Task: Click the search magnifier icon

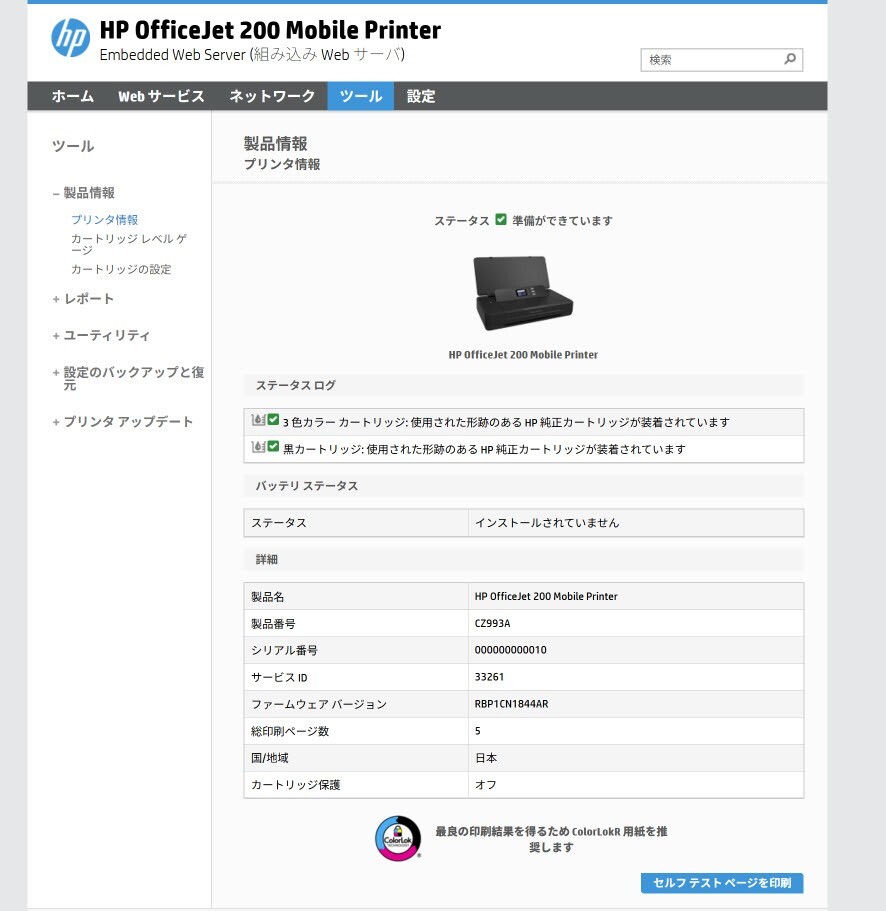Action: tap(790, 59)
